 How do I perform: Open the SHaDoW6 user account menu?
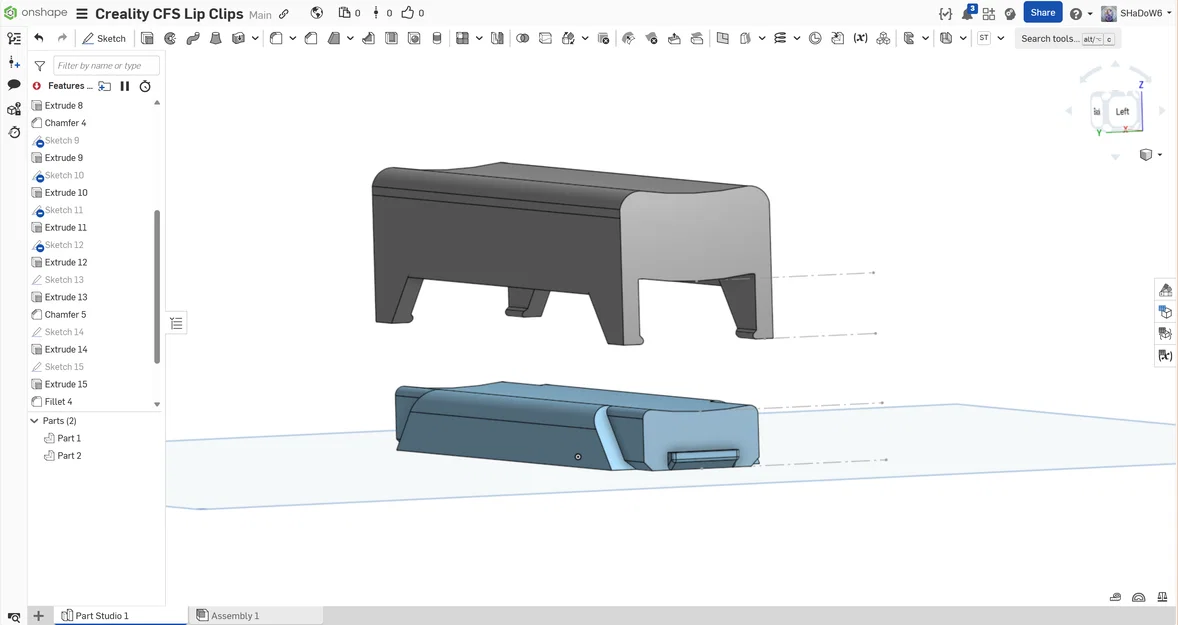1137,14
